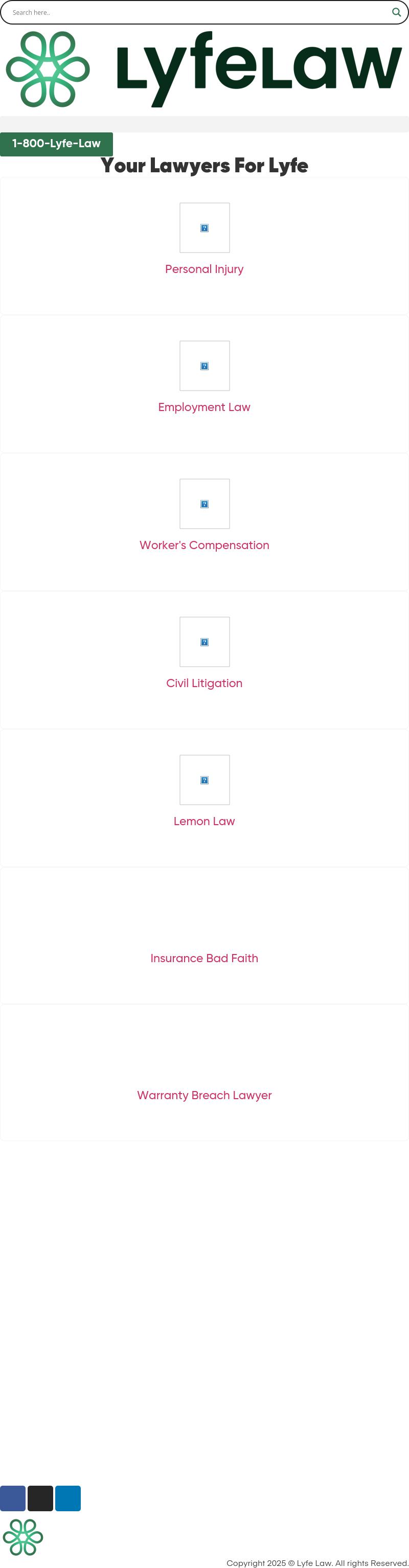Click the Worker's Compensation image placeholder icon
The image size is (409, 1568).
(x=204, y=504)
